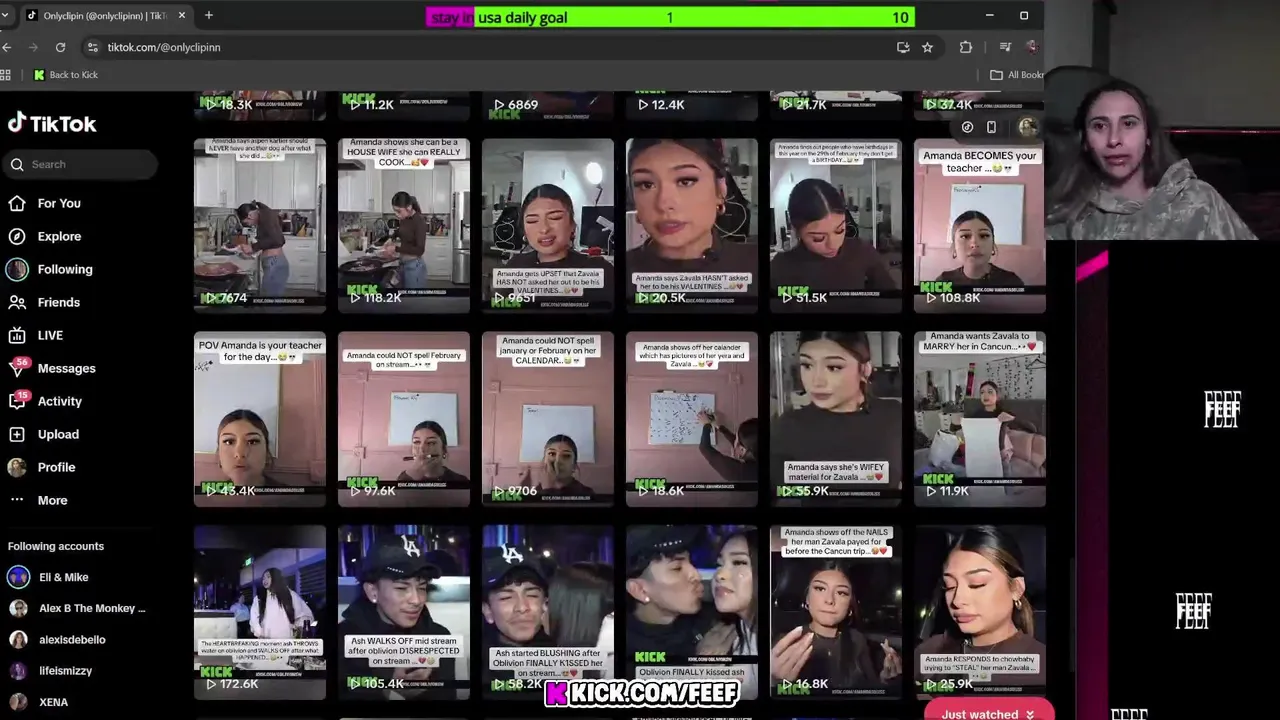Open the browser apps grid icon
The height and width of the screenshot is (720, 1280).
(6, 75)
